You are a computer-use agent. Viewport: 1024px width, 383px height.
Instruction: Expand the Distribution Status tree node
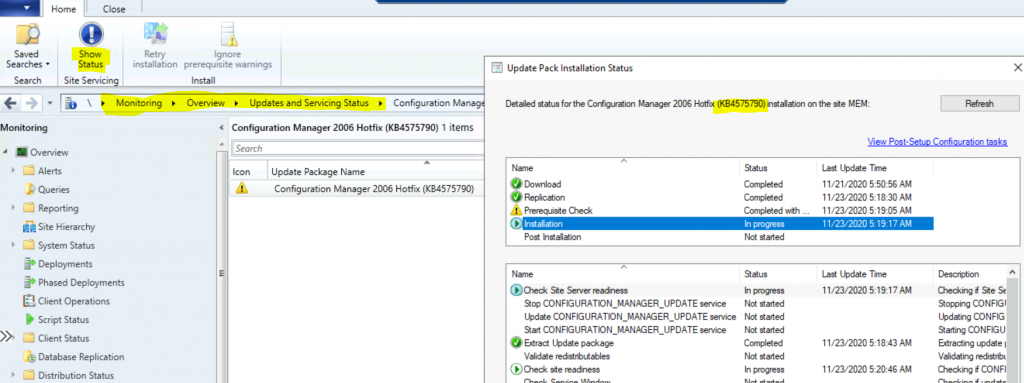coord(14,375)
